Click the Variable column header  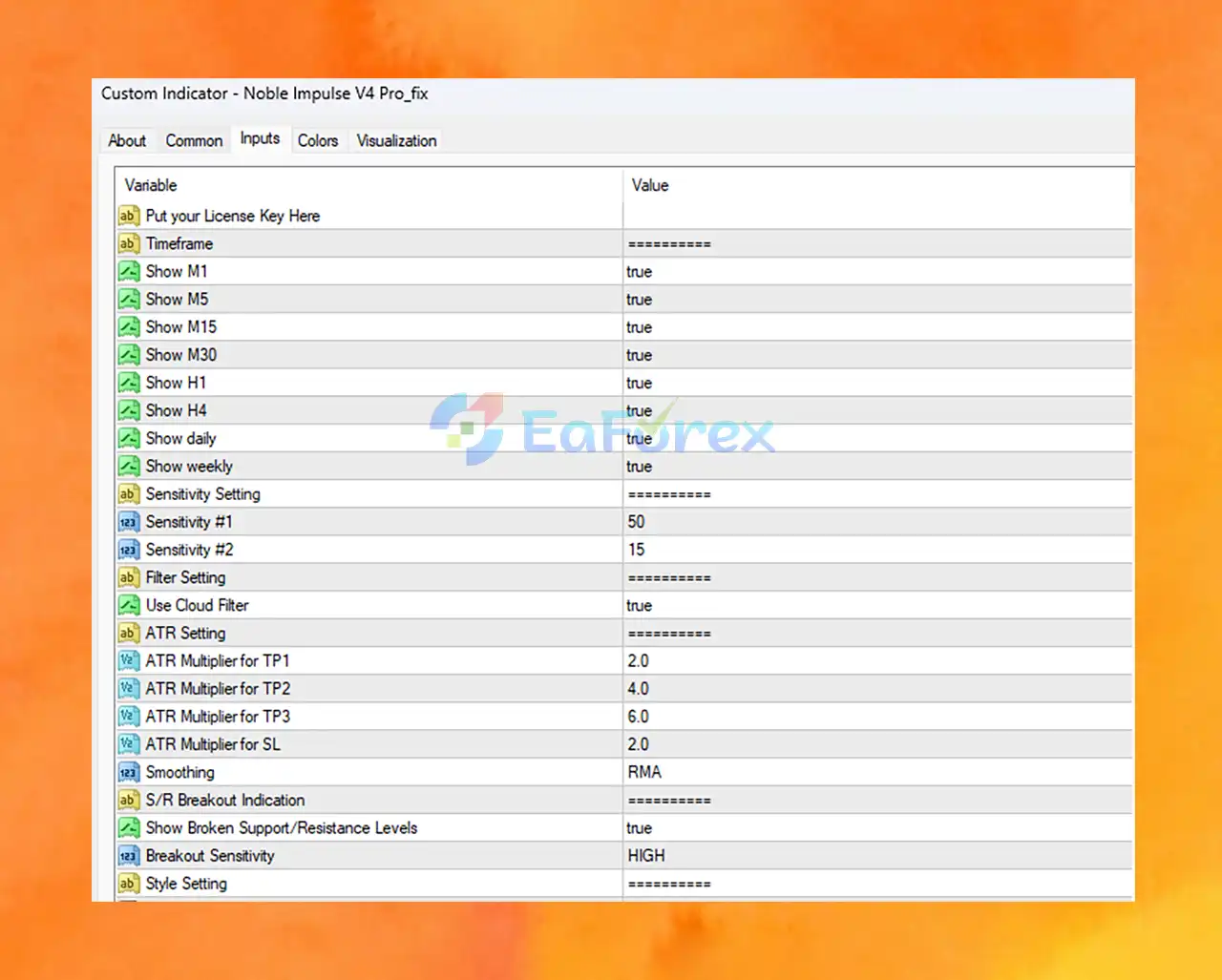(x=369, y=185)
